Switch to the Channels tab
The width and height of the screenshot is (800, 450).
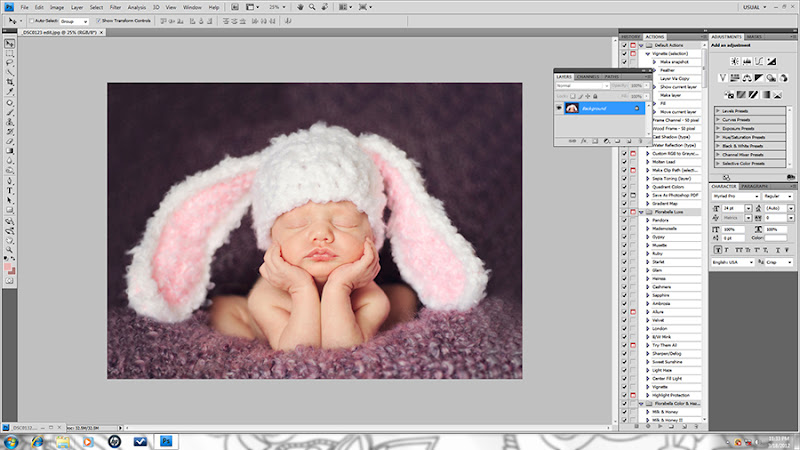587,76
